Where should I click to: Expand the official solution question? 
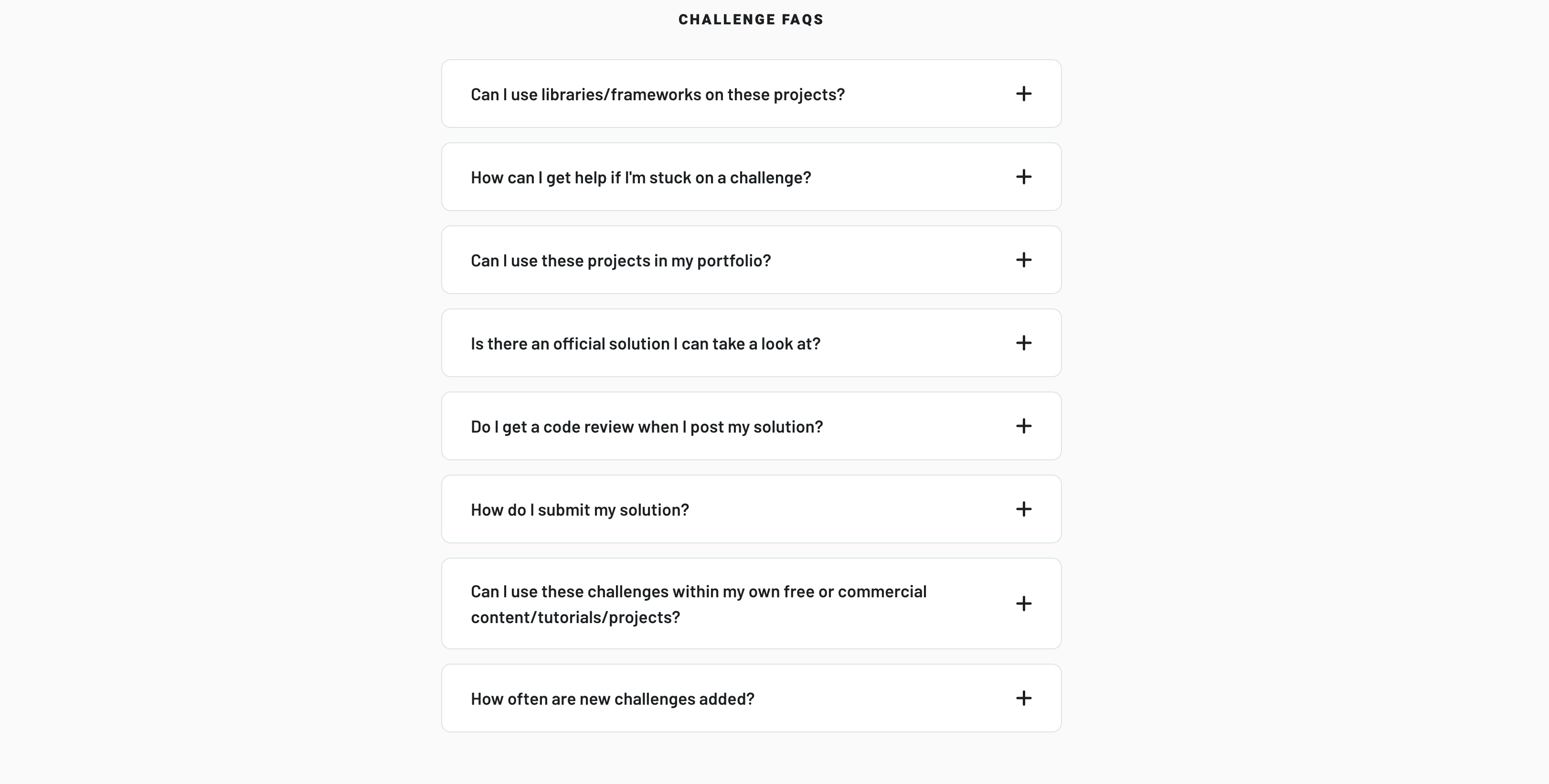tap(1024, 343)
